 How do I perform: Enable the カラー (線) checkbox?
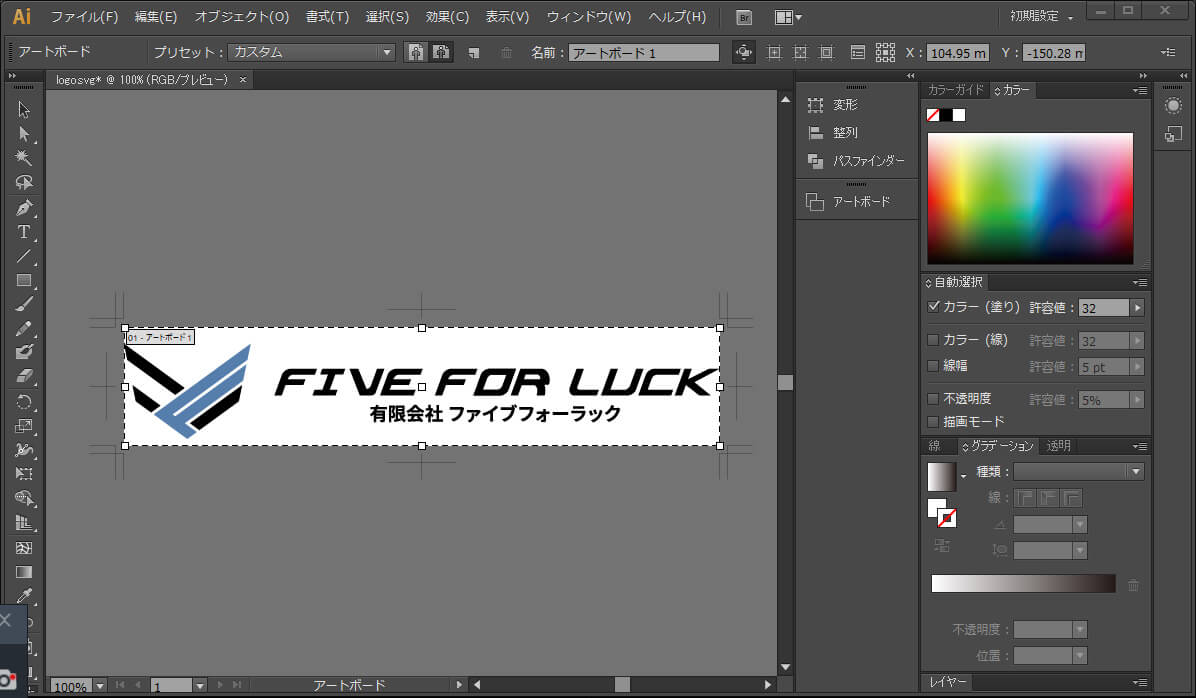tap(933, 339)
